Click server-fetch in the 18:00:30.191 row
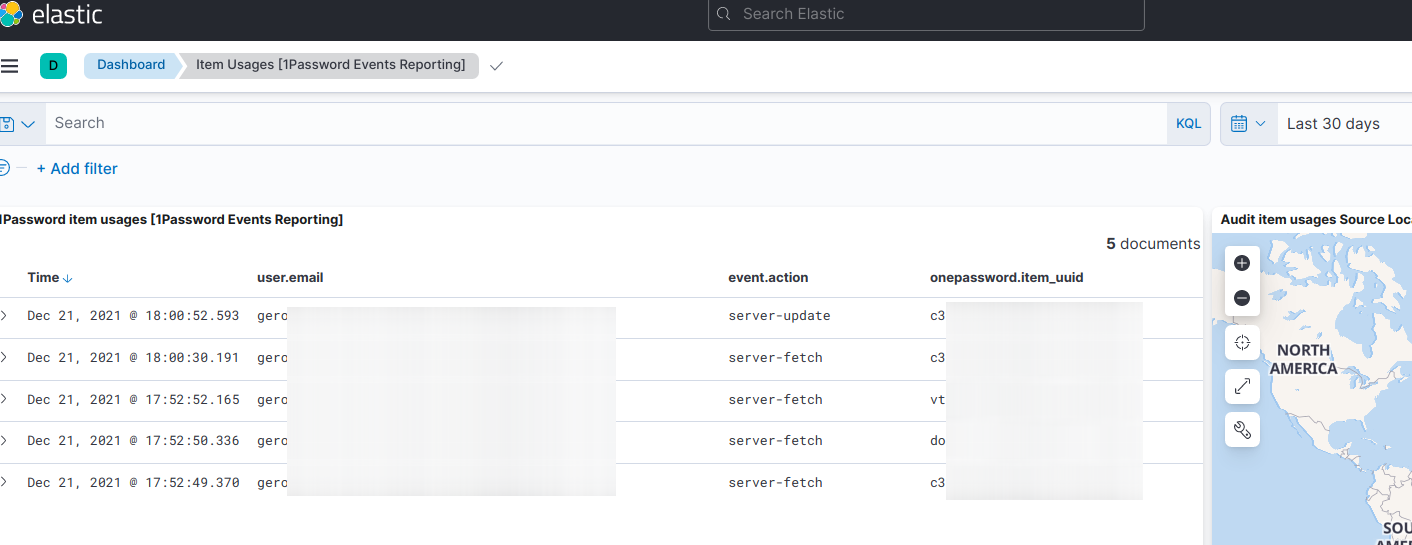Image resolution: width=1412 pixels, height=545 pixels. pyautogui.click(x=775, y=358)
